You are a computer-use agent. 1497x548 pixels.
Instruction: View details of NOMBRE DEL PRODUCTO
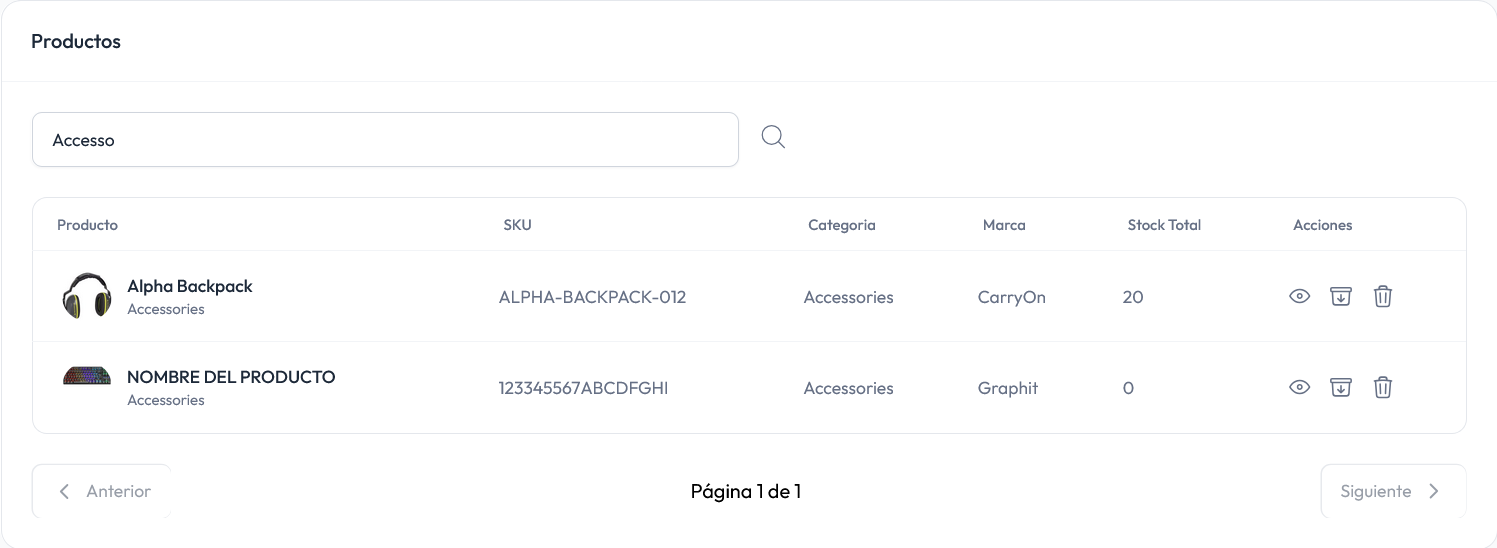[x=1299, y=387]
